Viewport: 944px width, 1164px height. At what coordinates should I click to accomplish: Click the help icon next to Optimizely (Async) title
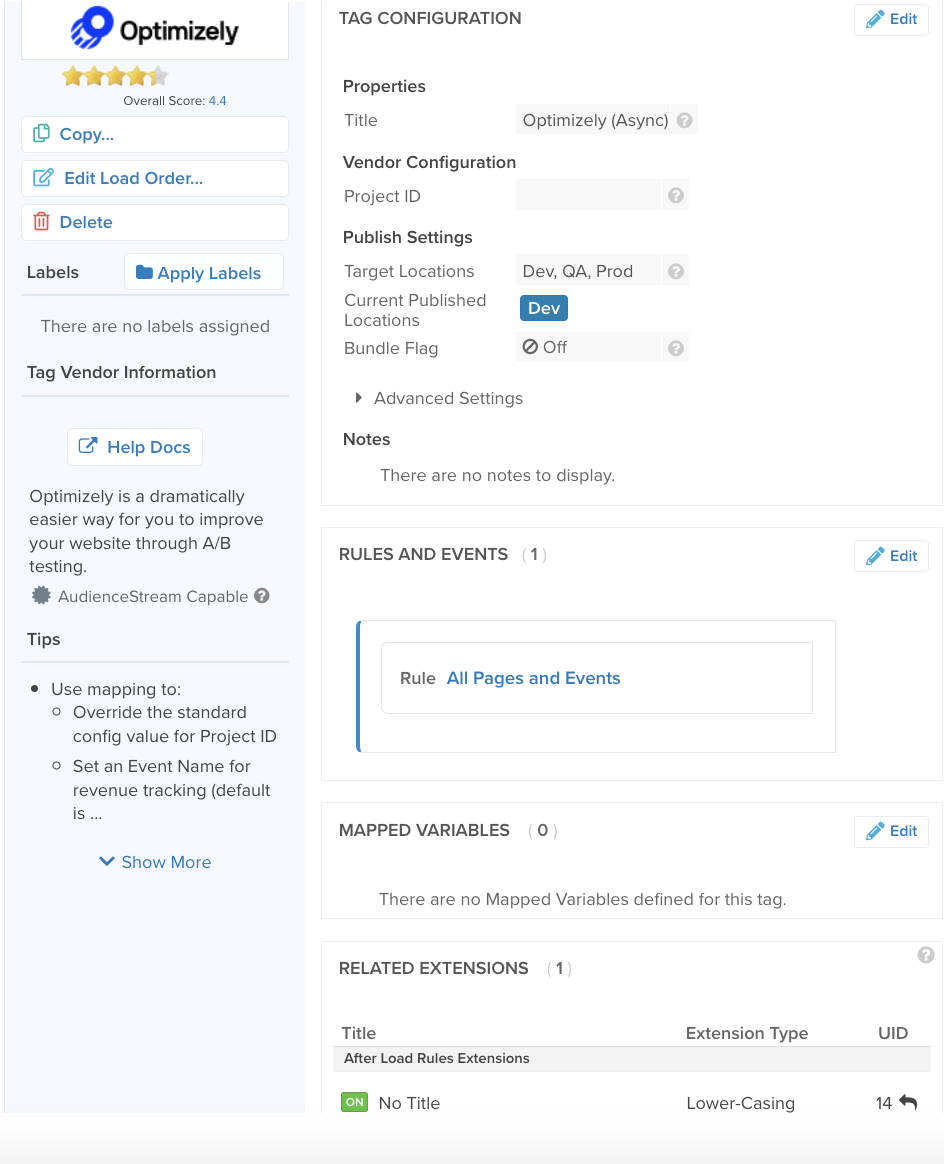(x=685, y=120)
